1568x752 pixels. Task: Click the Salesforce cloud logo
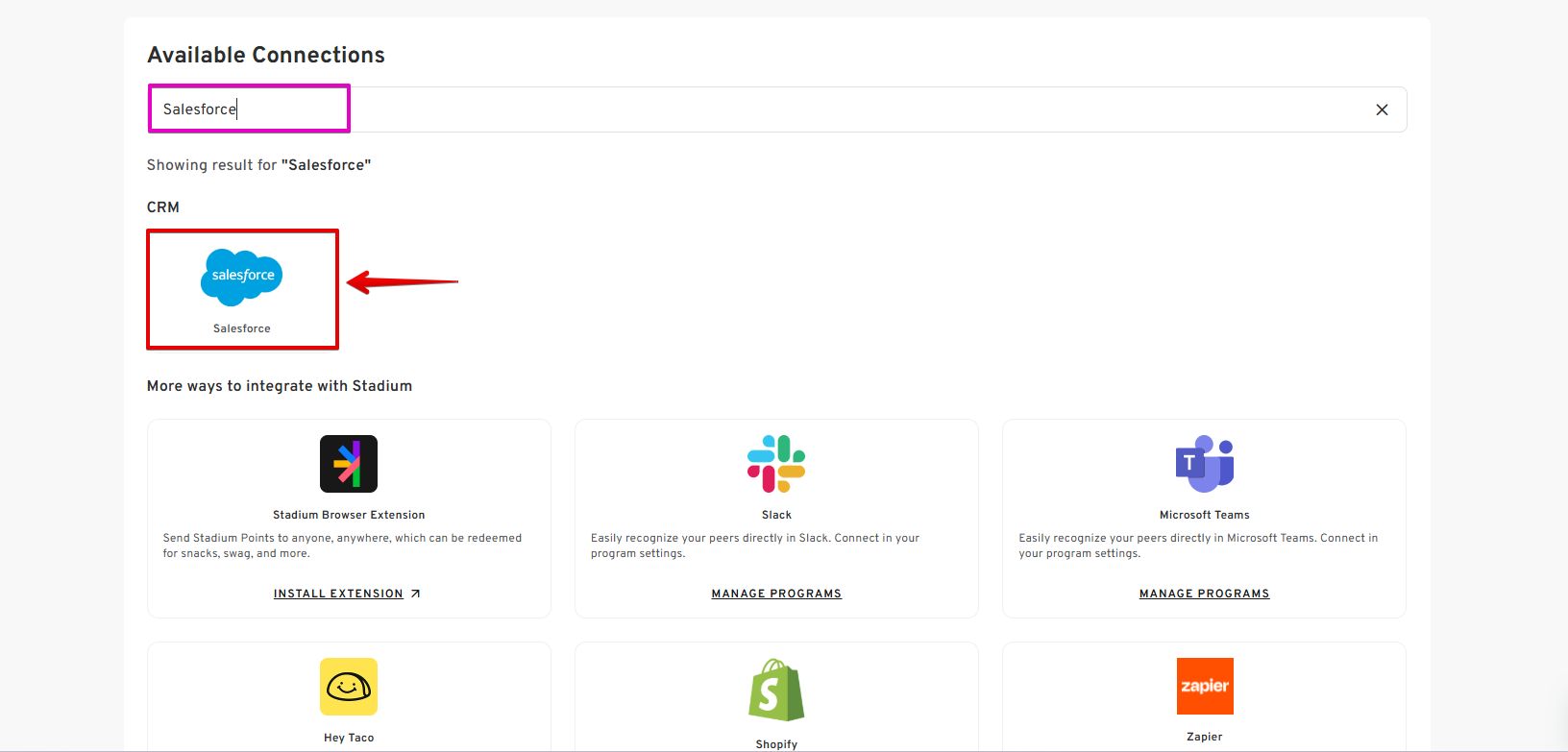click(242, 277)
